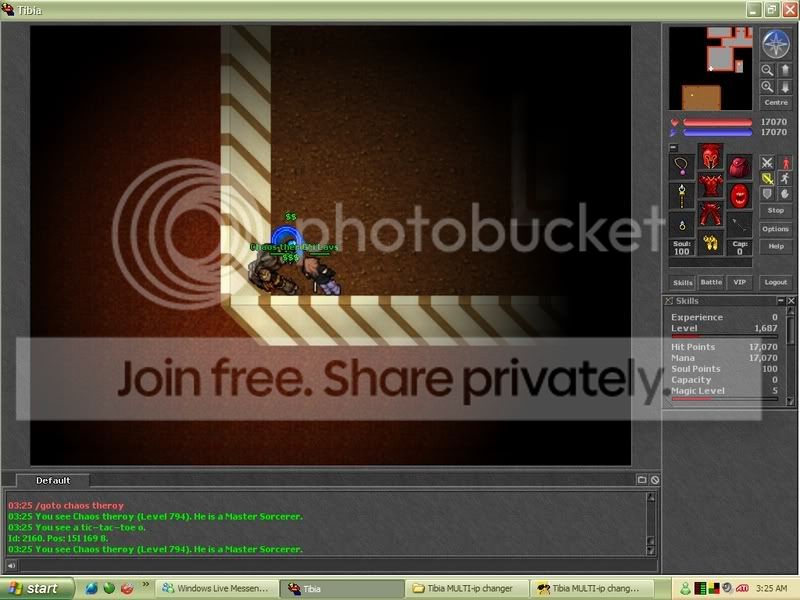Move minimap one floor down
The width and height of the screenshot is (800, 600).
coord(785,87)
